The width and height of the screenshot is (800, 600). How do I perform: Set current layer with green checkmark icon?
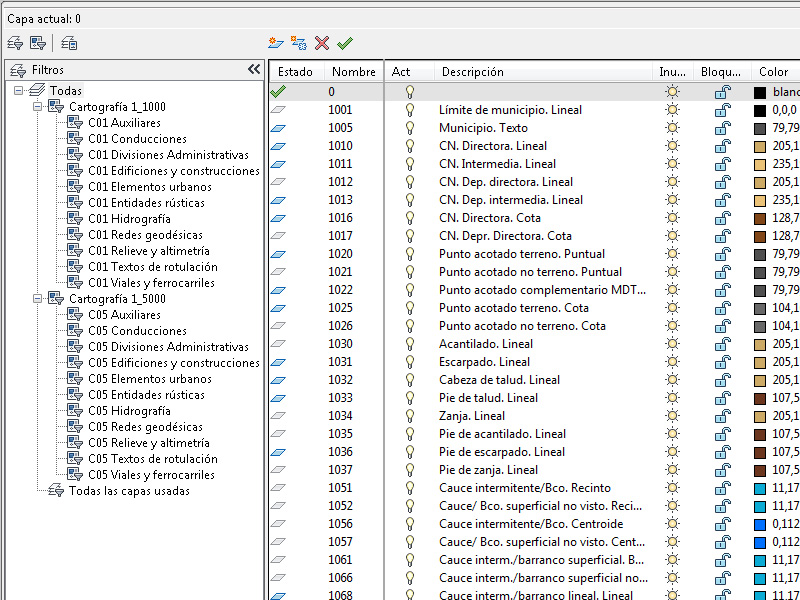point(345,43)
